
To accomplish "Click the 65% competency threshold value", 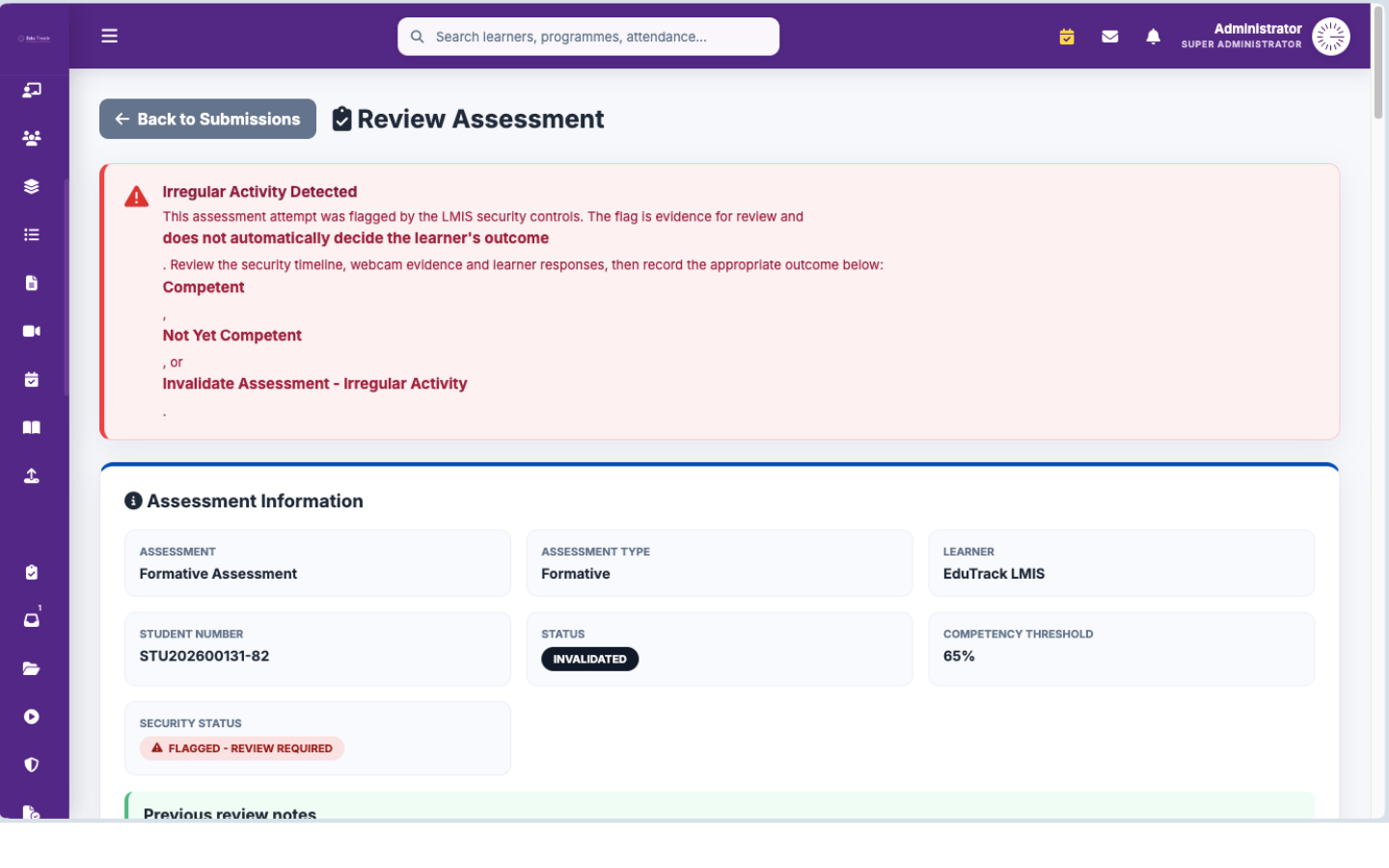I will click(x=959, y=656).
